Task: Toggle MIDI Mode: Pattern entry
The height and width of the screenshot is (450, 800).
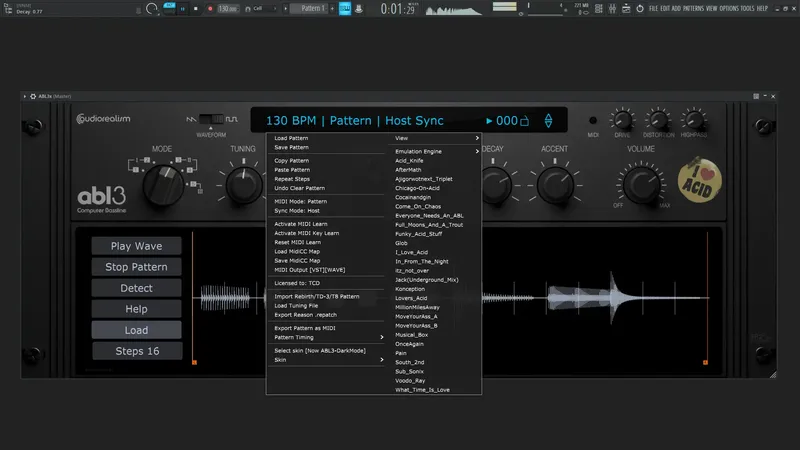Action: 300,201
